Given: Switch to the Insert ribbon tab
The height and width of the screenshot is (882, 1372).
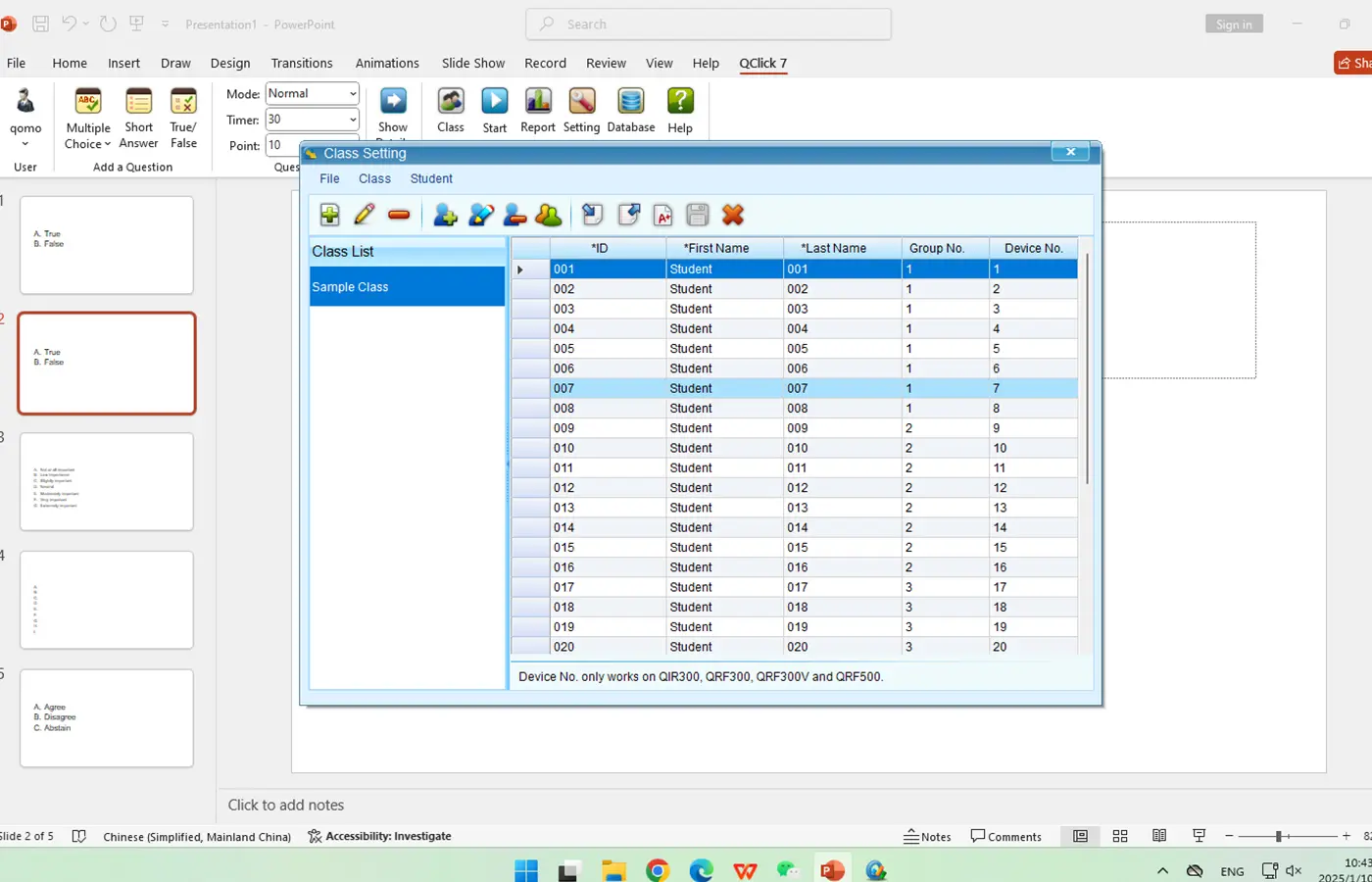Looking at the screenshot, I should coord(123,63).
